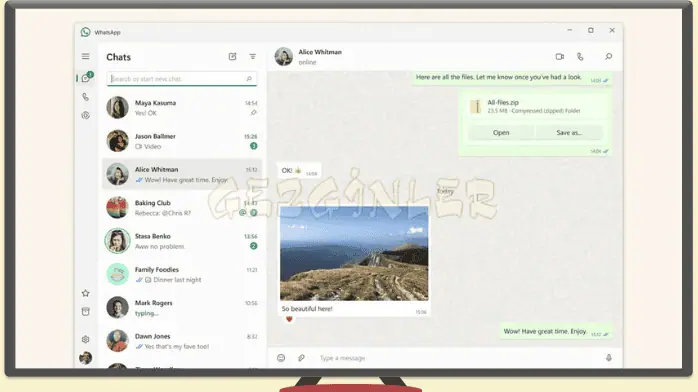Click 'Here are all the files' message
The image size is (698, 392).
pos(511,78)
